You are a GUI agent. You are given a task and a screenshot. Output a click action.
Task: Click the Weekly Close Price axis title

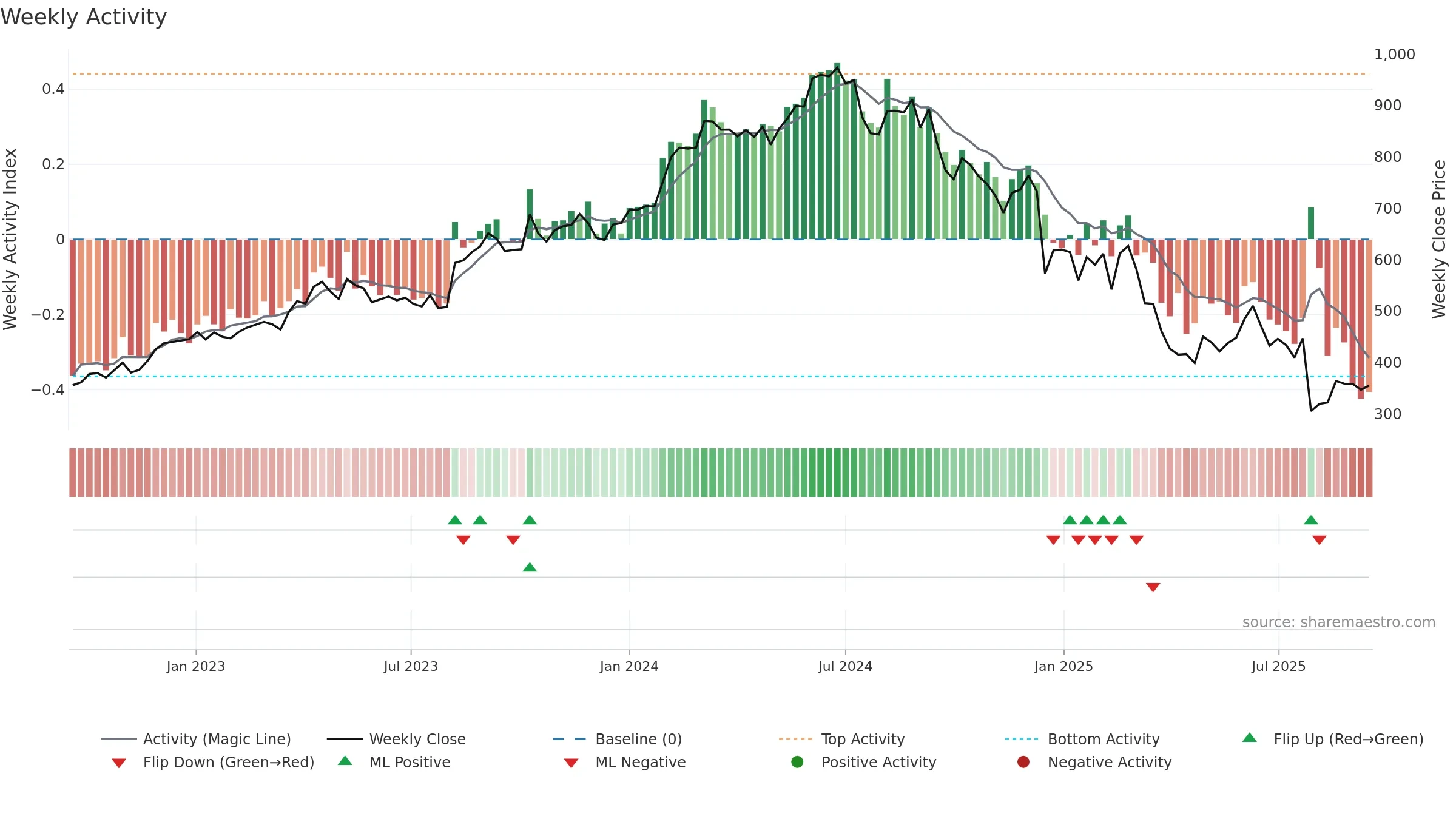tap(1439, 239)
